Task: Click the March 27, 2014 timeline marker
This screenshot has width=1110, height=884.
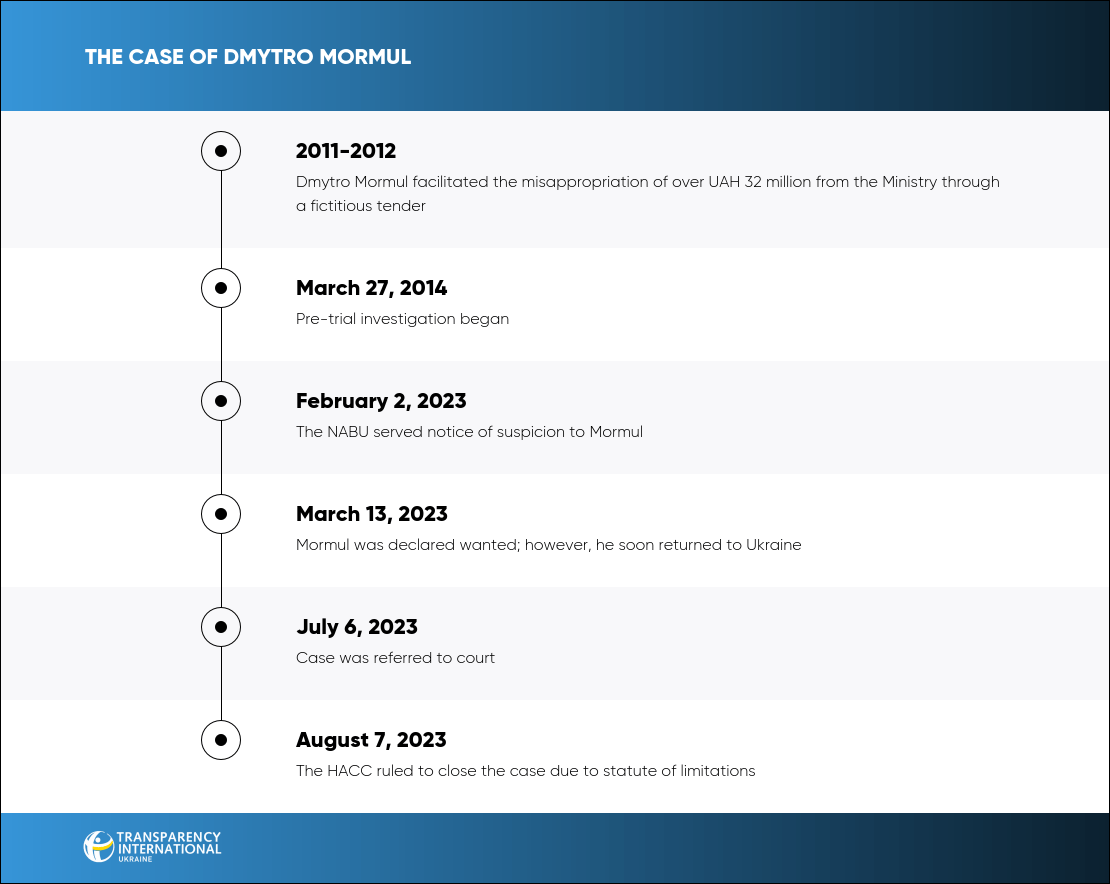Action: click(221, 288)
